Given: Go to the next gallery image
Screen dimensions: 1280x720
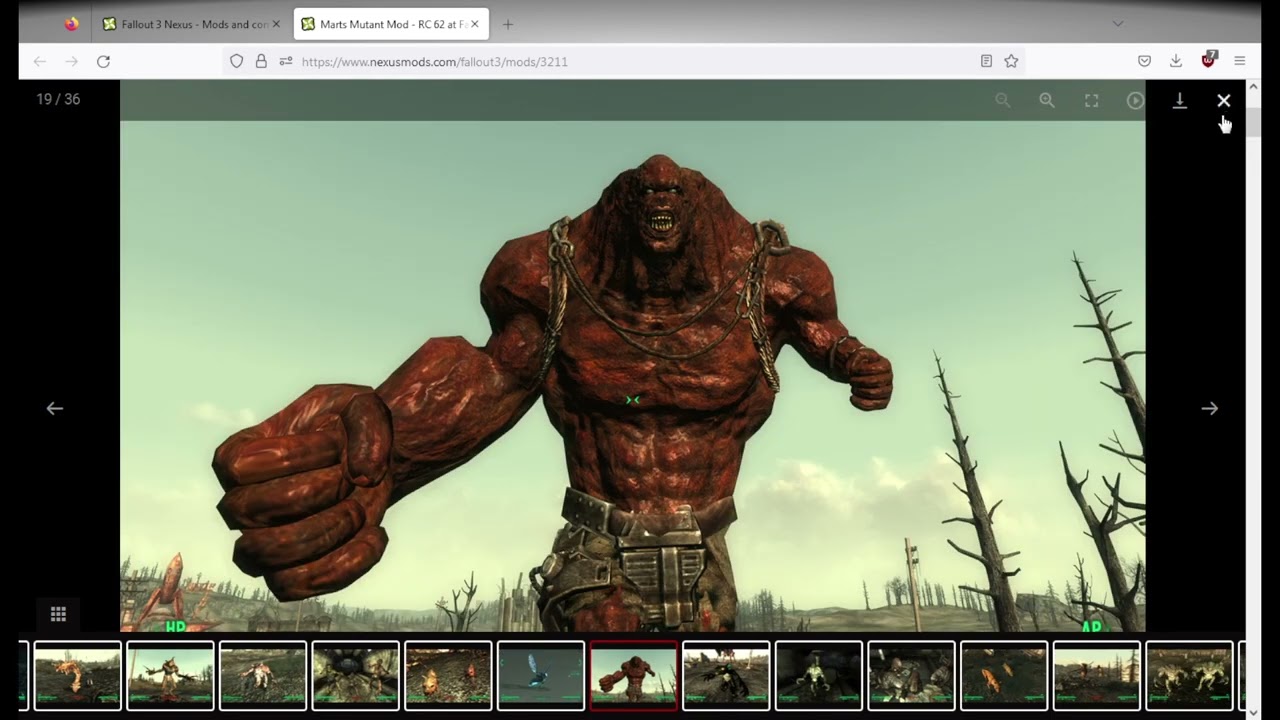Looking at the screenshot, I should [1209, 408].
